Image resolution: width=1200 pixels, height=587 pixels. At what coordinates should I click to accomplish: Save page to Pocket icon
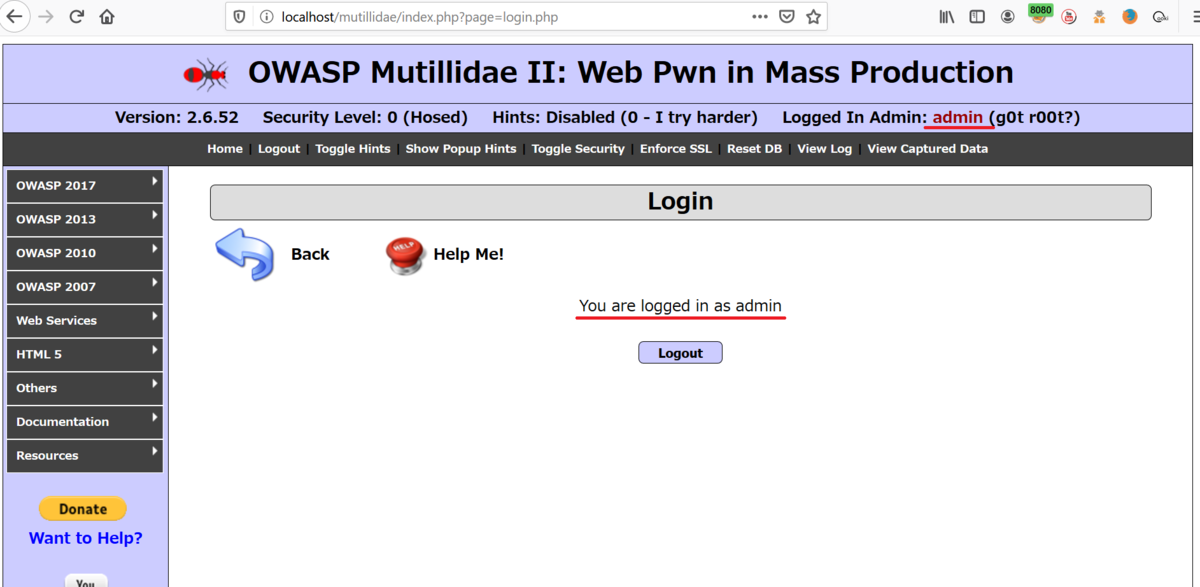click(x=787, y=17)
